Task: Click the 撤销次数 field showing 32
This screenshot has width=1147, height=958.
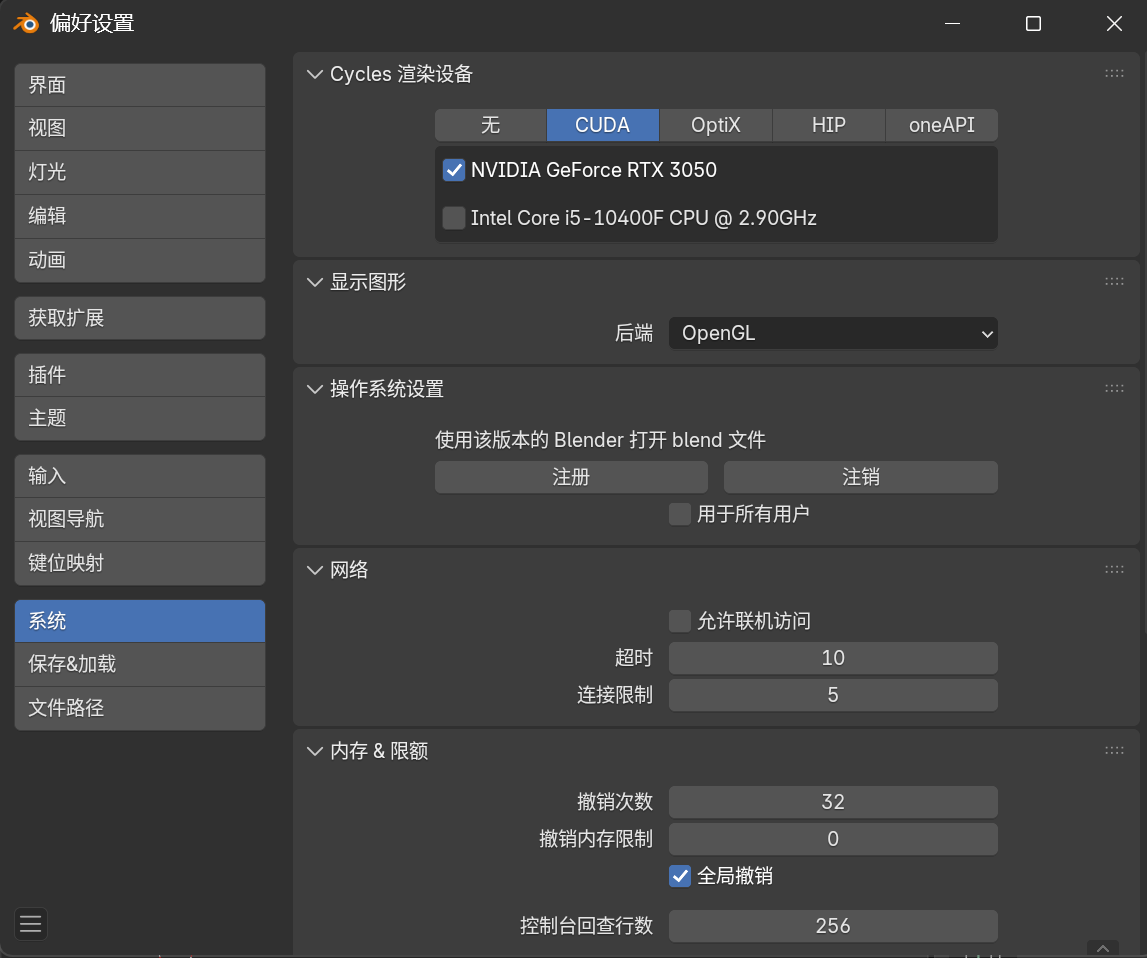Action: click(x=833, y=802)
